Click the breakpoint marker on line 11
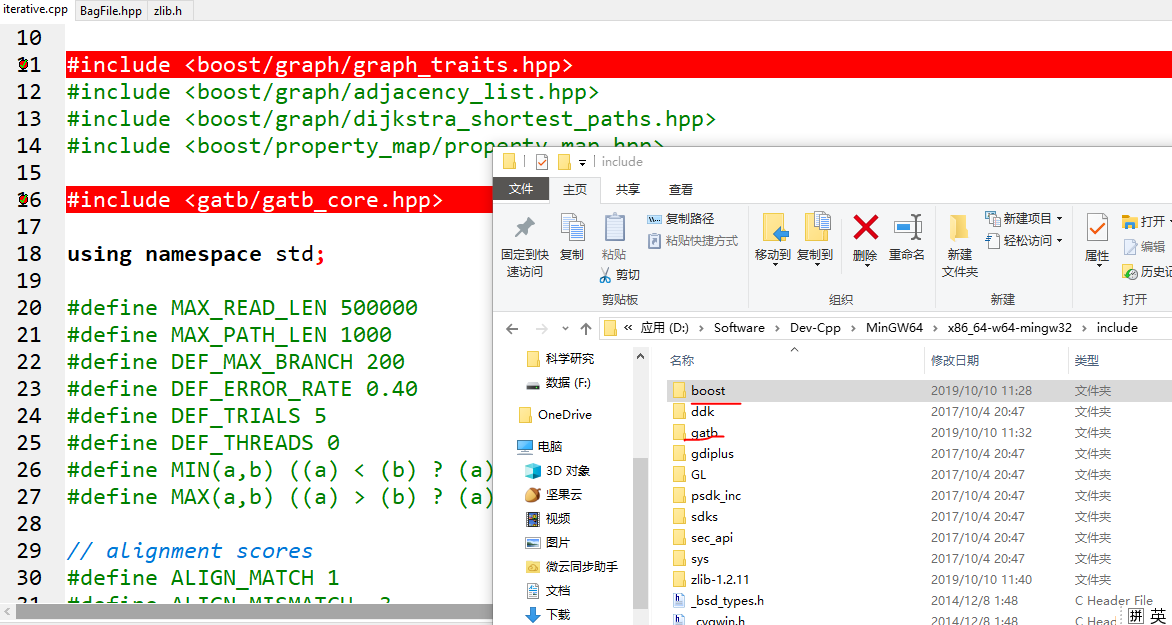The image size is (1172, 625). tap(23, 65)
